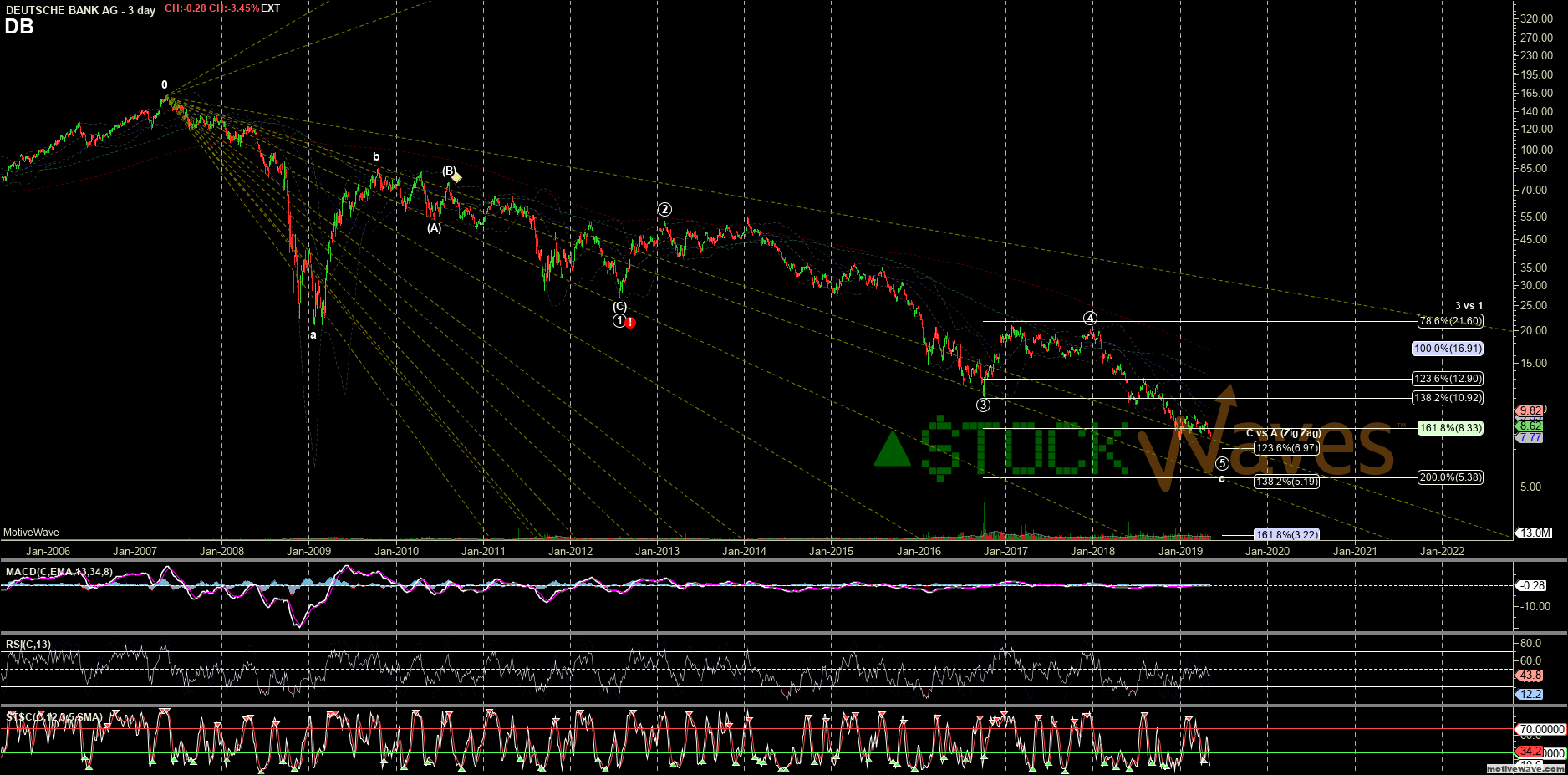Click the red alert icon beside wave 1
Screen dimensions: 1568x775
(x=630, y=322)
